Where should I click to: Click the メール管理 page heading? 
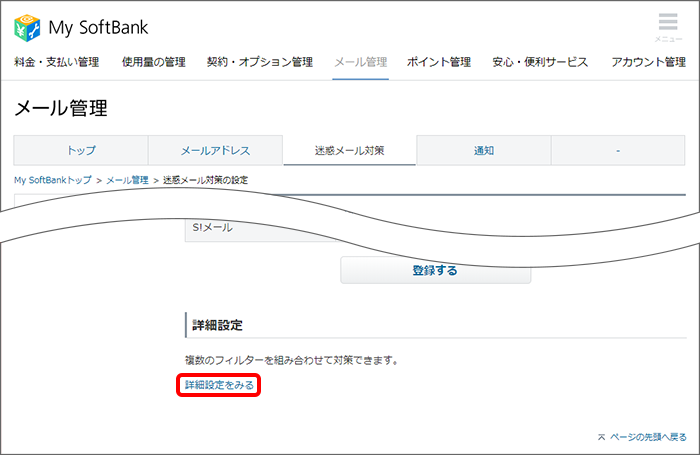61,108
